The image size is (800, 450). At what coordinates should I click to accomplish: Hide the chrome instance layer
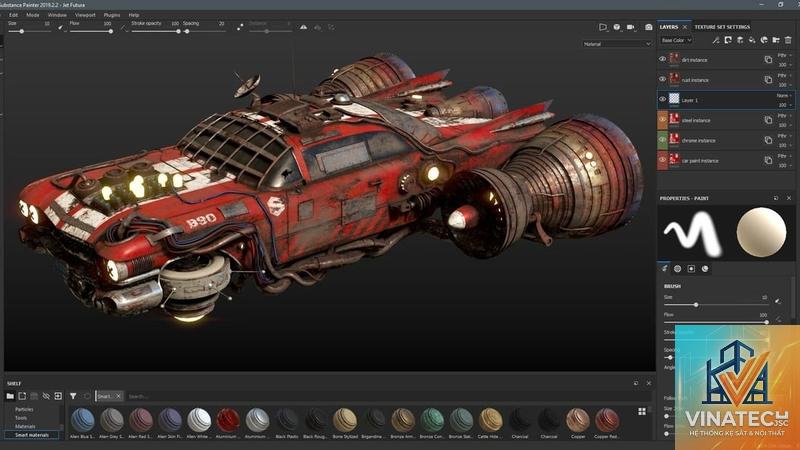[663, 139]
